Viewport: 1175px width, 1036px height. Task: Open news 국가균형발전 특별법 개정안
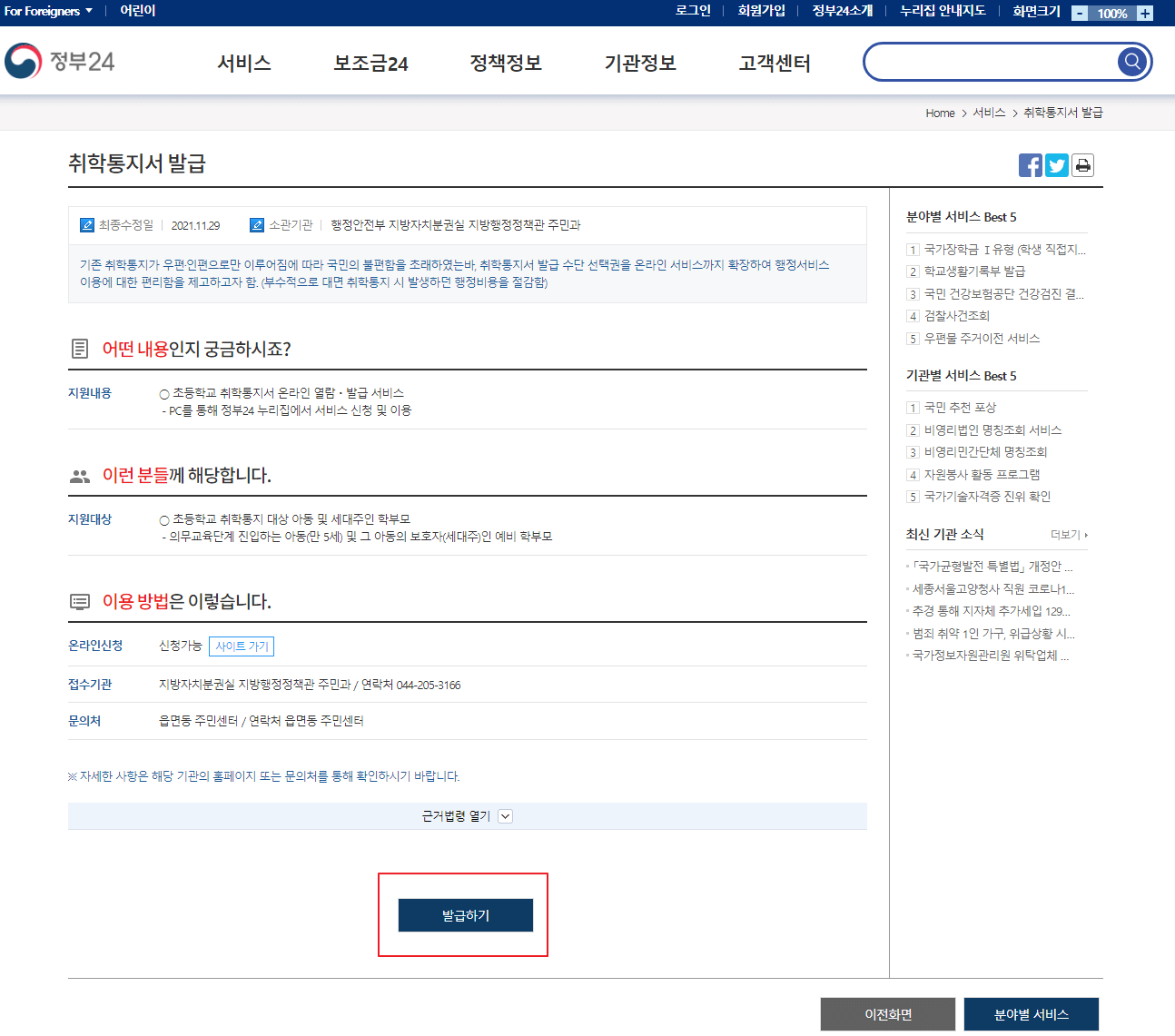(992, 567)
